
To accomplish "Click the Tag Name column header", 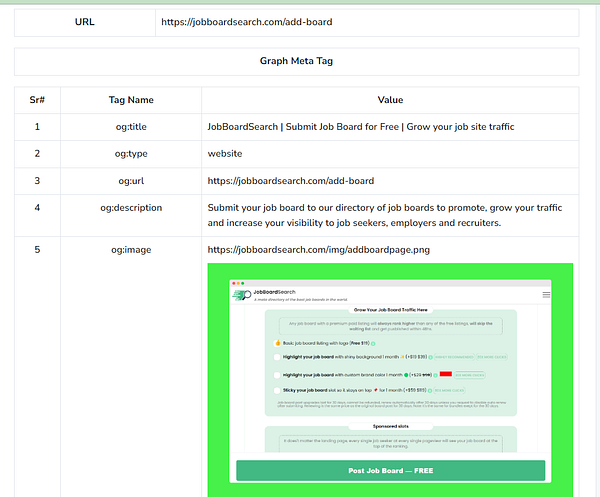I will click(131, 100).
